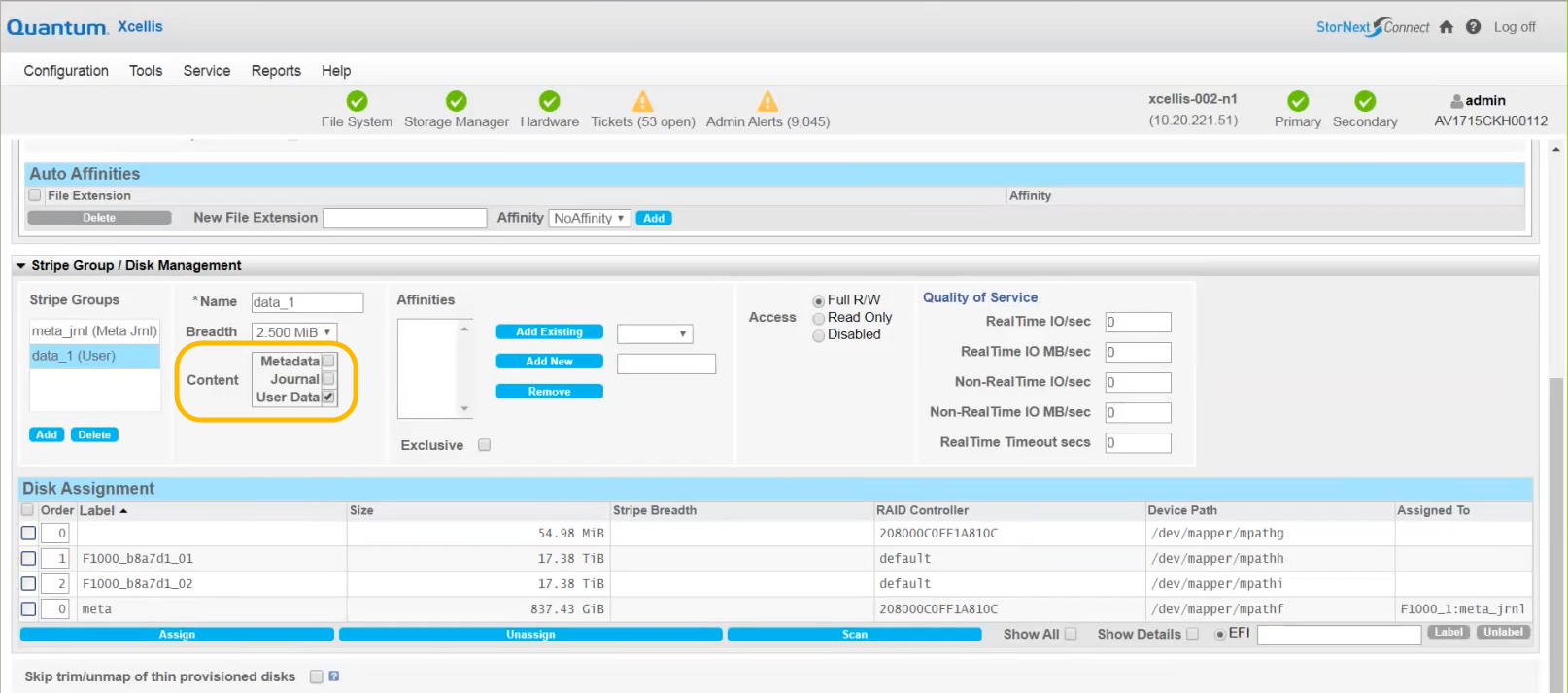Toggle the Show Details checkbox
This screenshot has height=693, width=1568.
tap(1192, 634)
